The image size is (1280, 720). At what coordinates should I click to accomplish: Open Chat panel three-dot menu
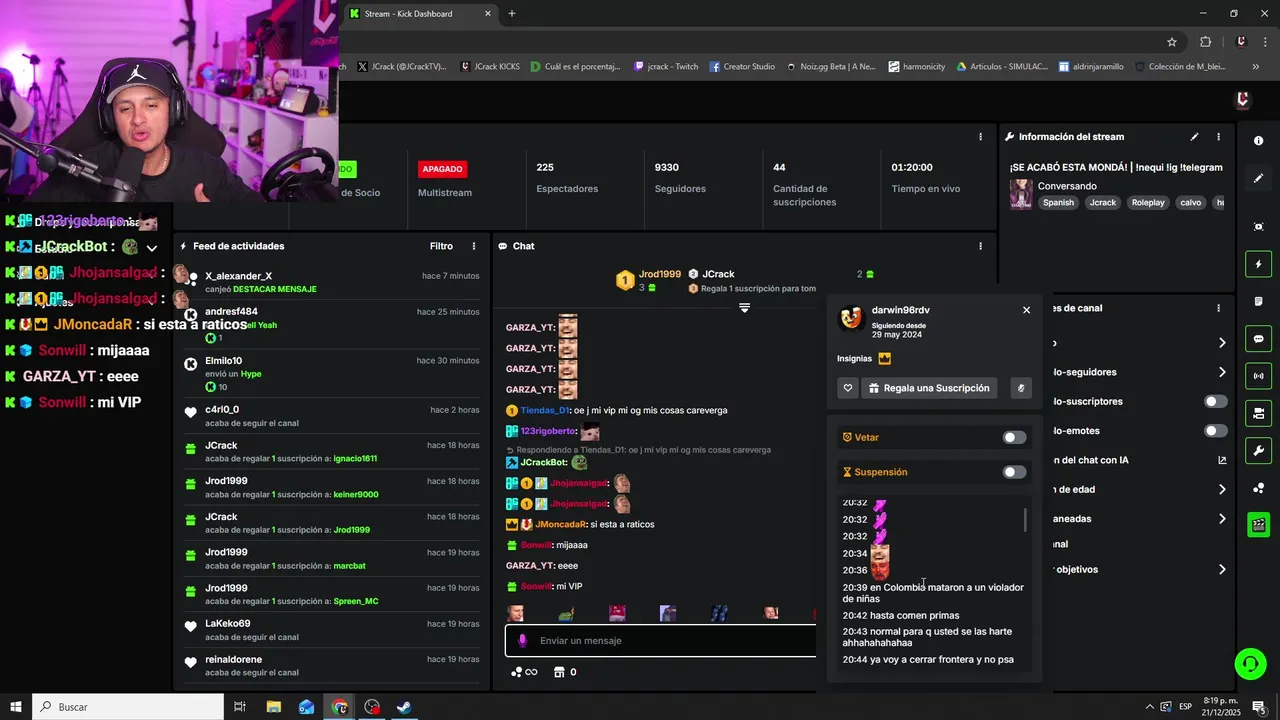(980, 246)
